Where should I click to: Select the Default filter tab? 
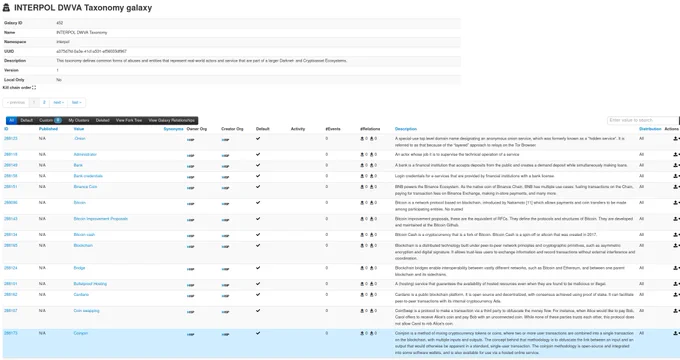tap(26, 120)
